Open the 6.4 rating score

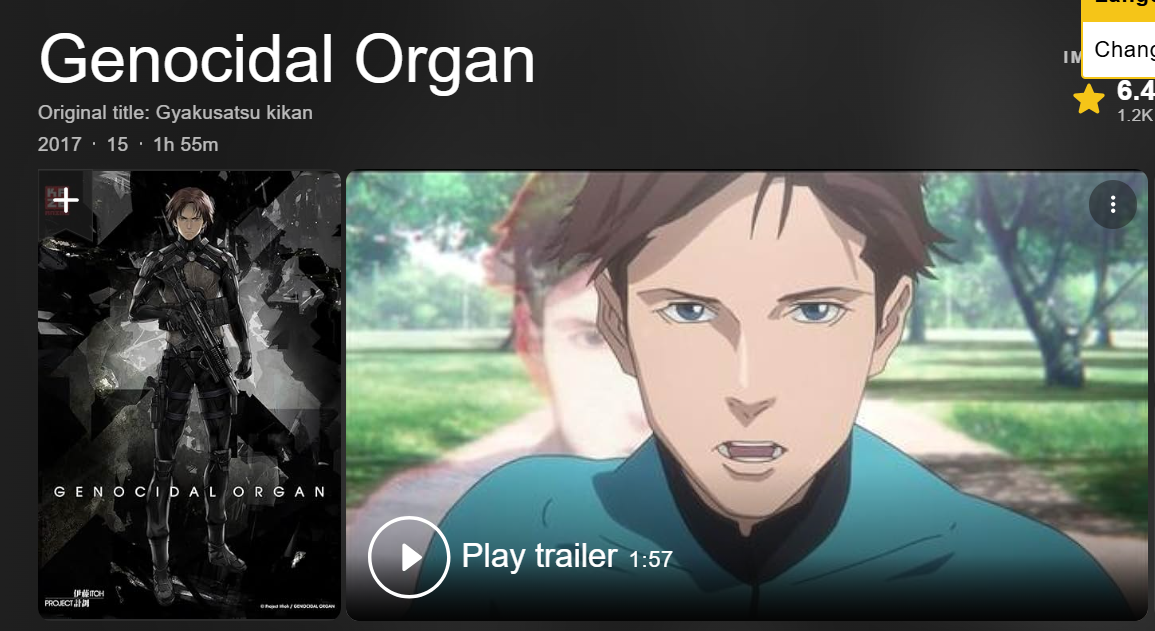coord(1135,91)
